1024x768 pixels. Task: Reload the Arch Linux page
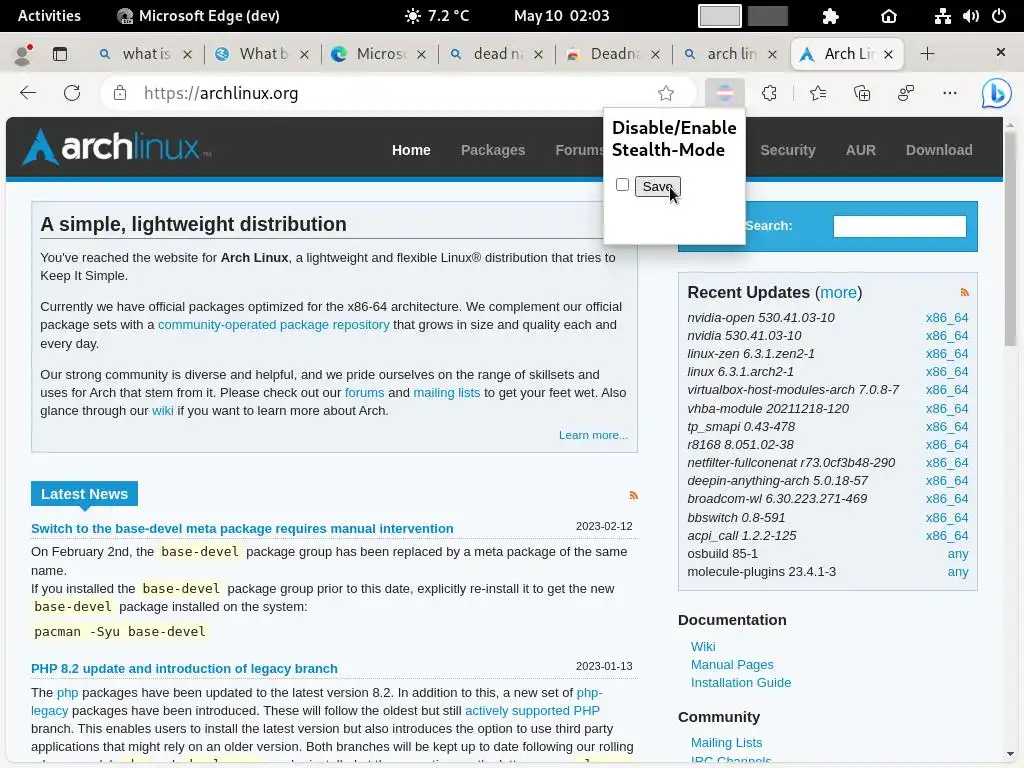(72, 93)
